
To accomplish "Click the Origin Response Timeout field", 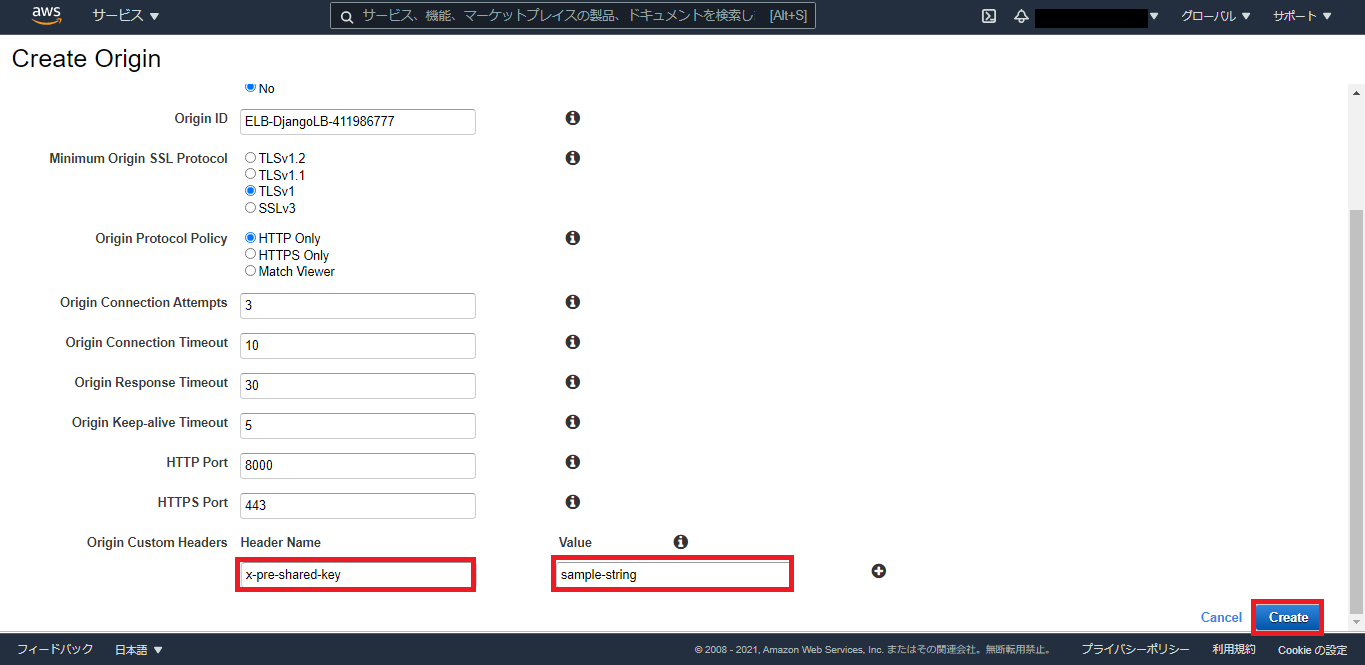I will [x=358, y=386].
